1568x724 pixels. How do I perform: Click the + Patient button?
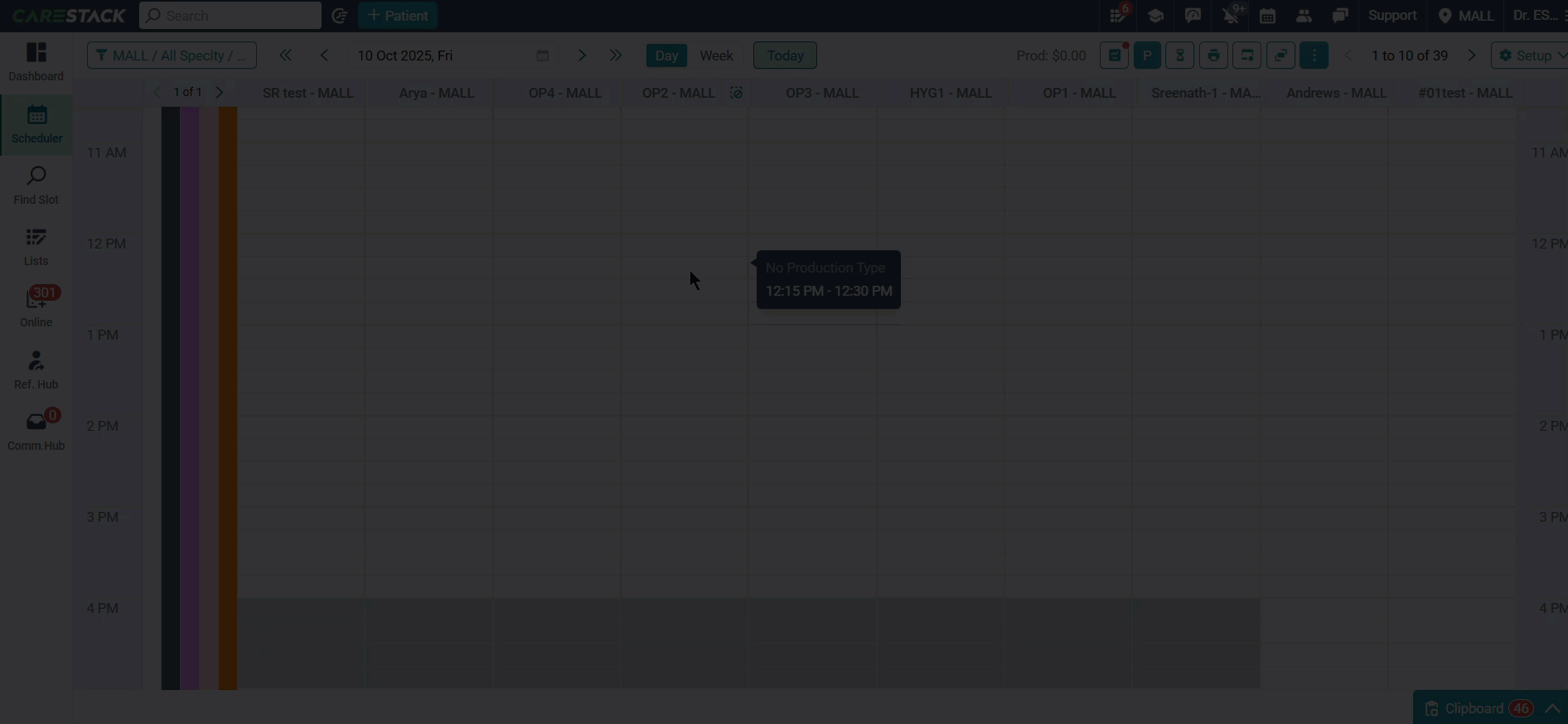pos(398,16)
